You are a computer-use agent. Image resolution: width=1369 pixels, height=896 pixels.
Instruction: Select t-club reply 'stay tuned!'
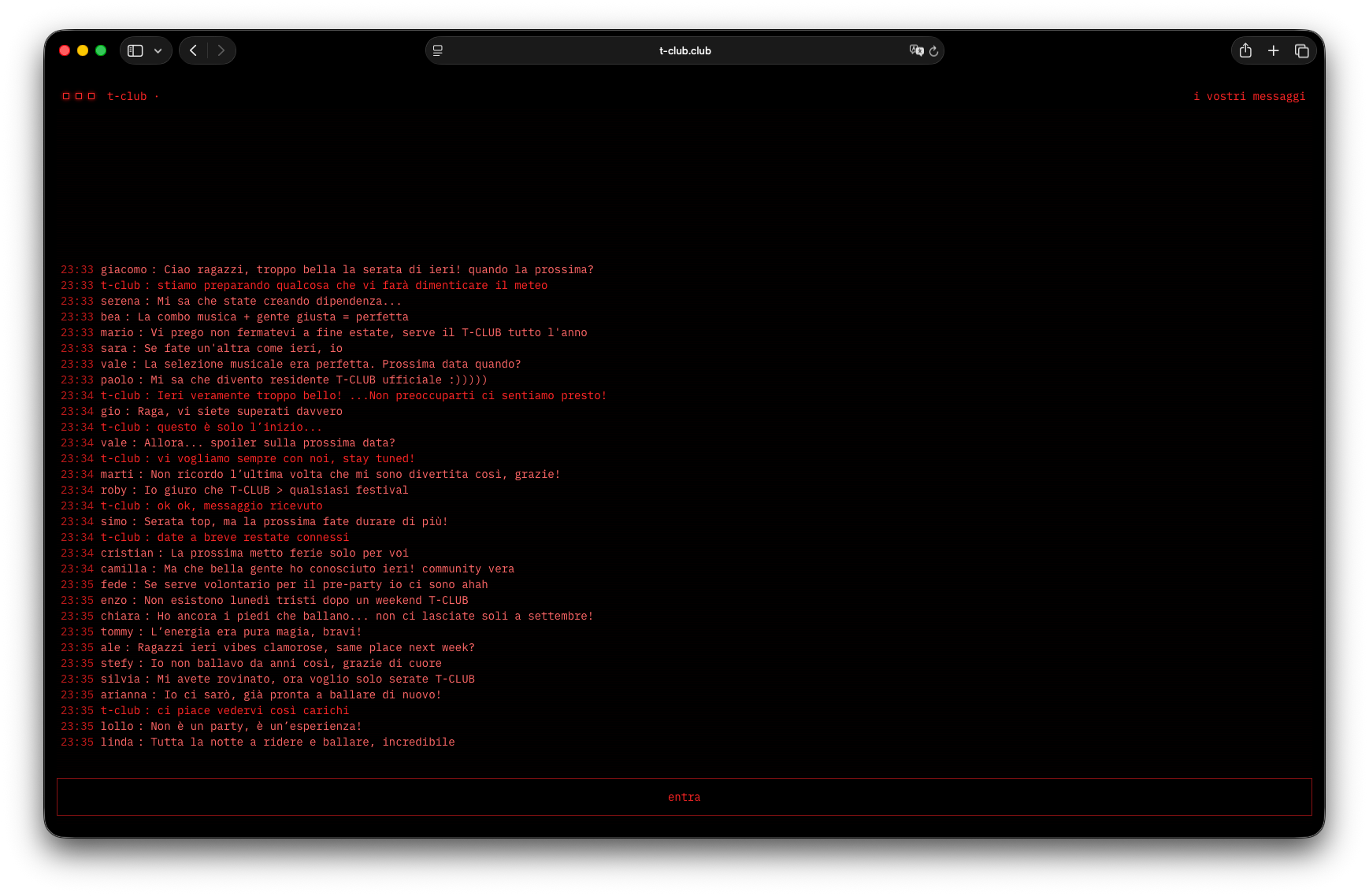click(238, 459)
